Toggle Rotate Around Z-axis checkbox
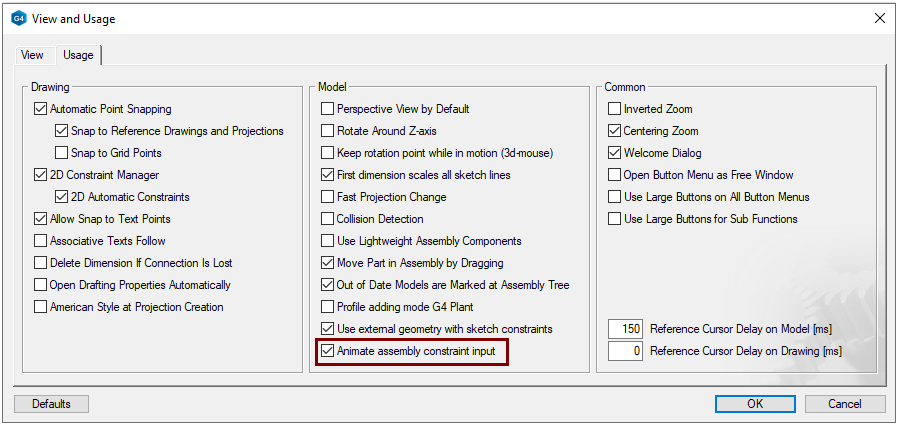The width and height of the screenshot is (898, 425). (x=327, y=131)
